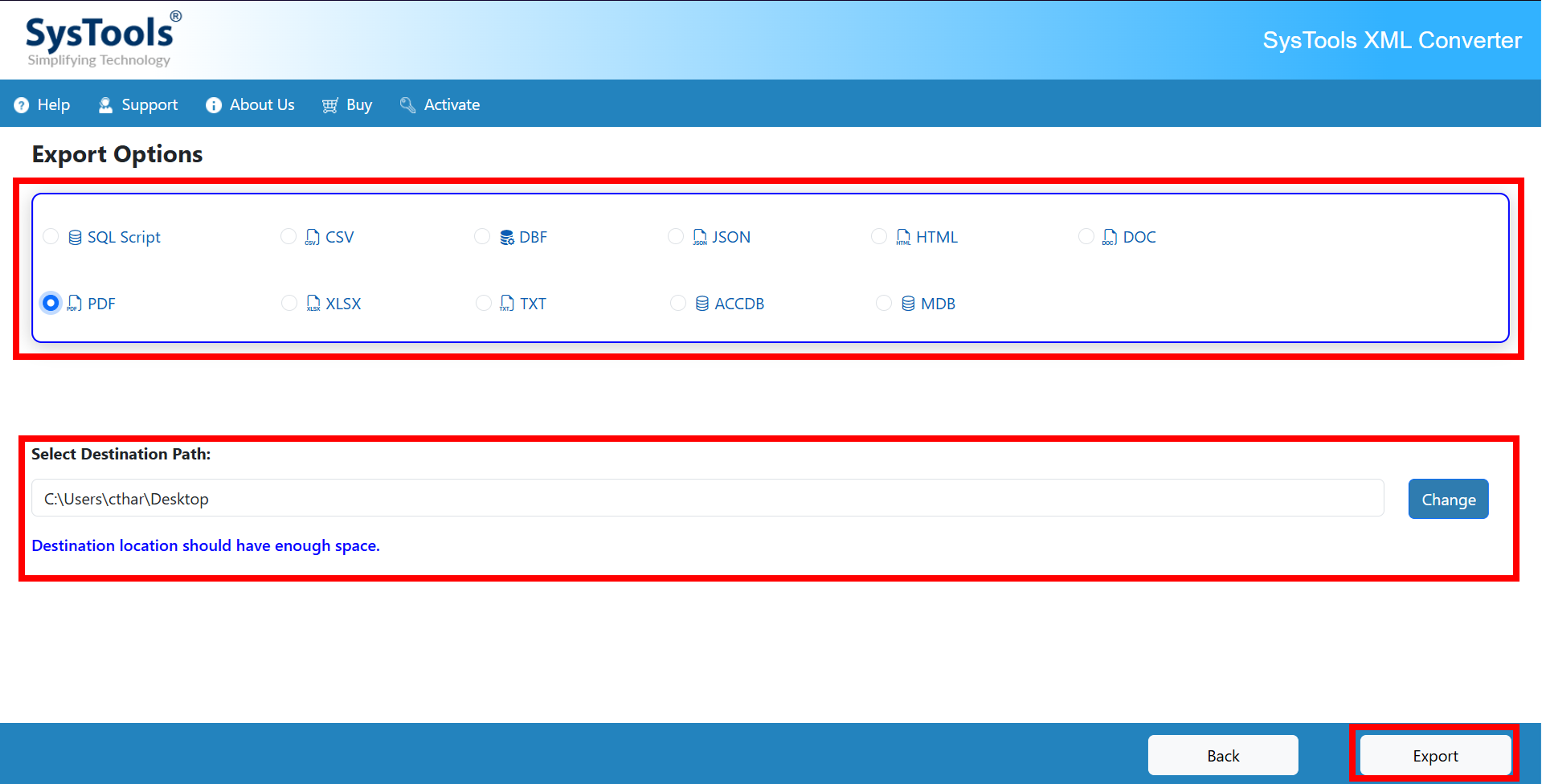Select the MDB format radio button
Image resolution: width=1542 pixels, height=784 pixels.
click(x=884, y=303)
